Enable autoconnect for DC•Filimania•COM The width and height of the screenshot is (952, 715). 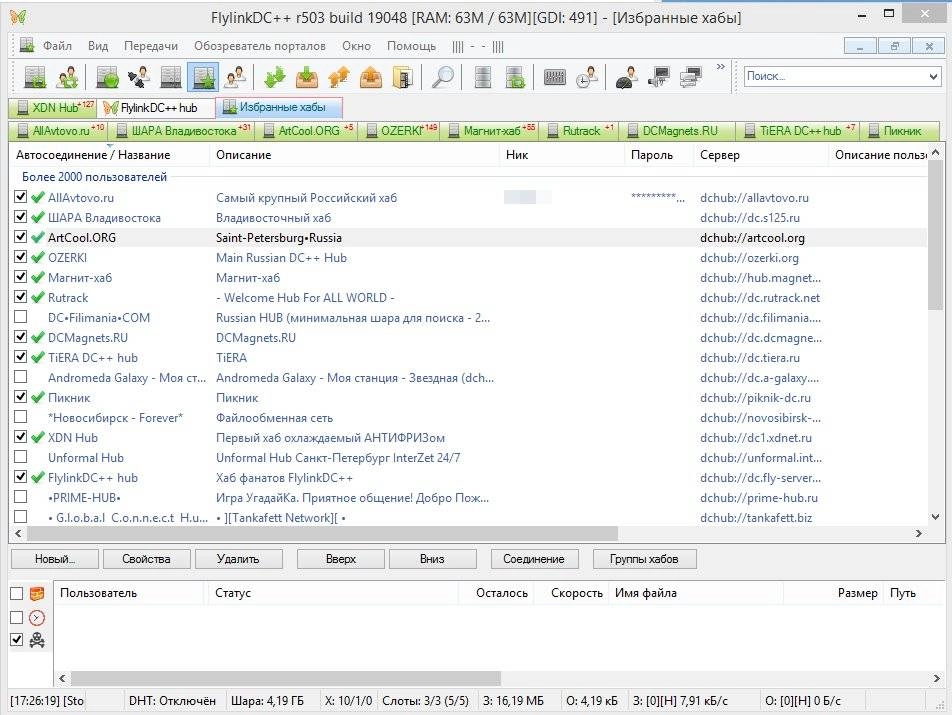coord(21,317)
